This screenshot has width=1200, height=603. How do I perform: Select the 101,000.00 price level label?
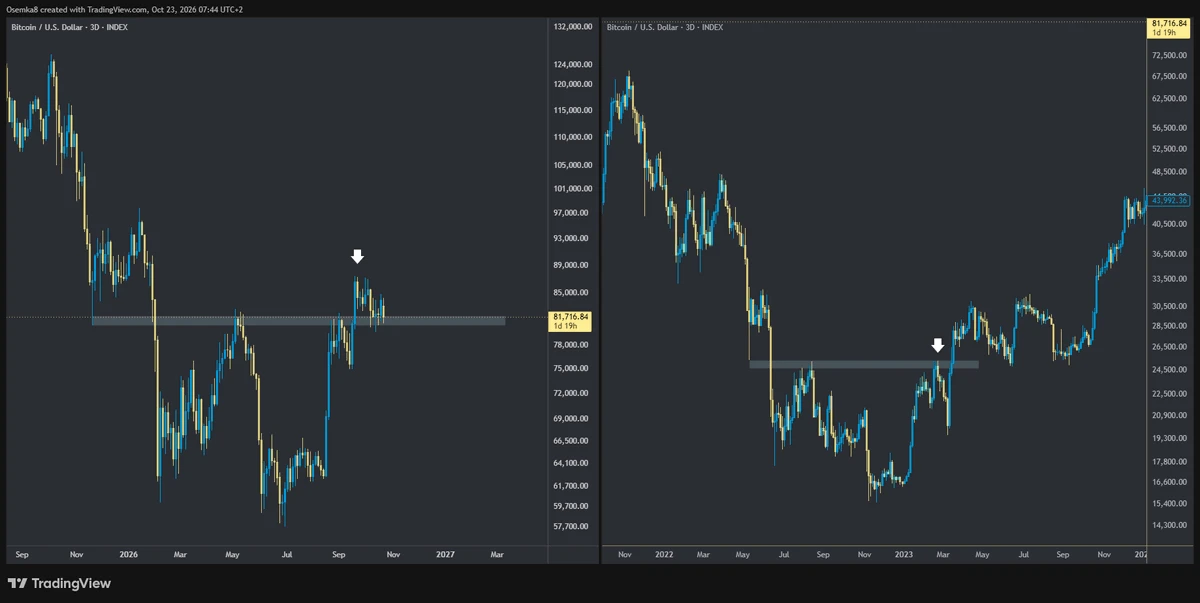[573, 189]
